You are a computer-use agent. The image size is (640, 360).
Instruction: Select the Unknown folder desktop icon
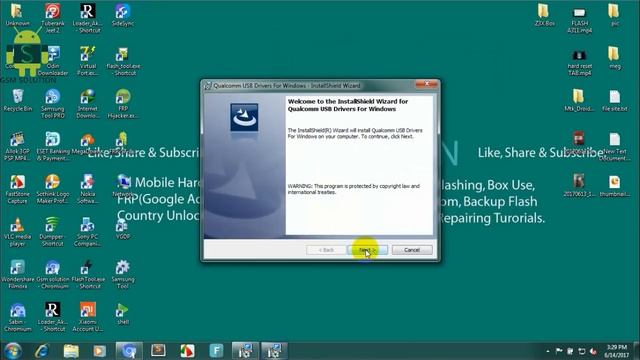coord(18,16)
